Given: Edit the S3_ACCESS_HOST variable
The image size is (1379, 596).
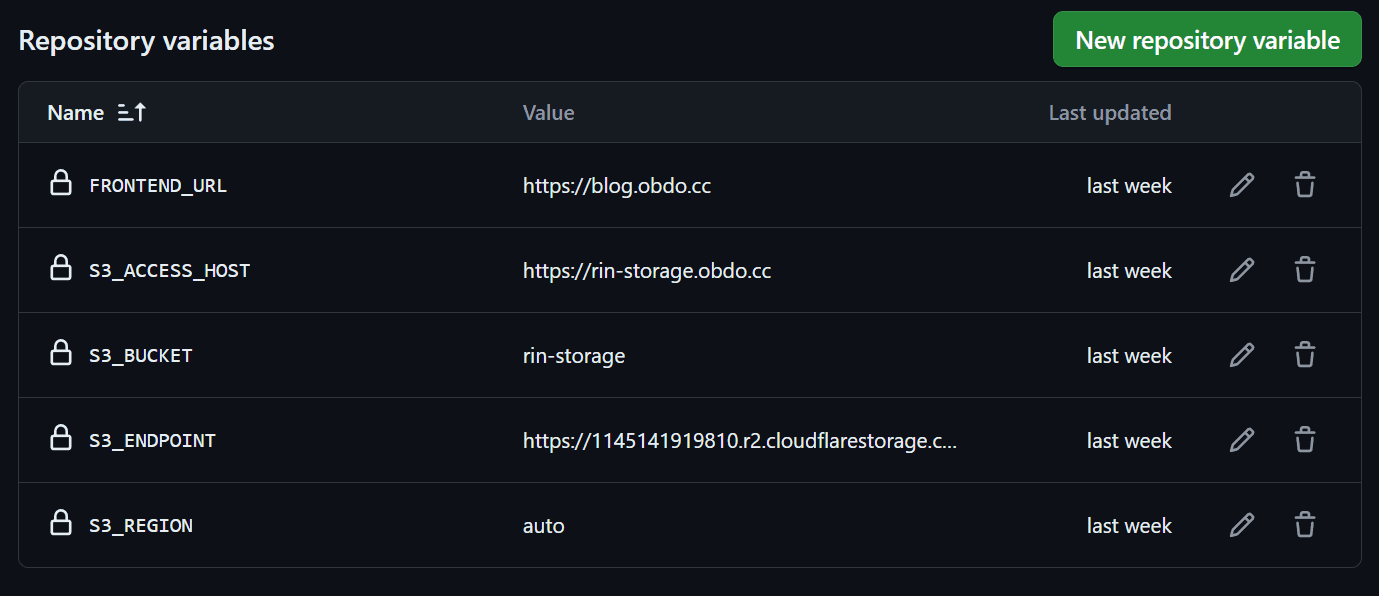Looking at the screenshot, I should (1241, 270).
